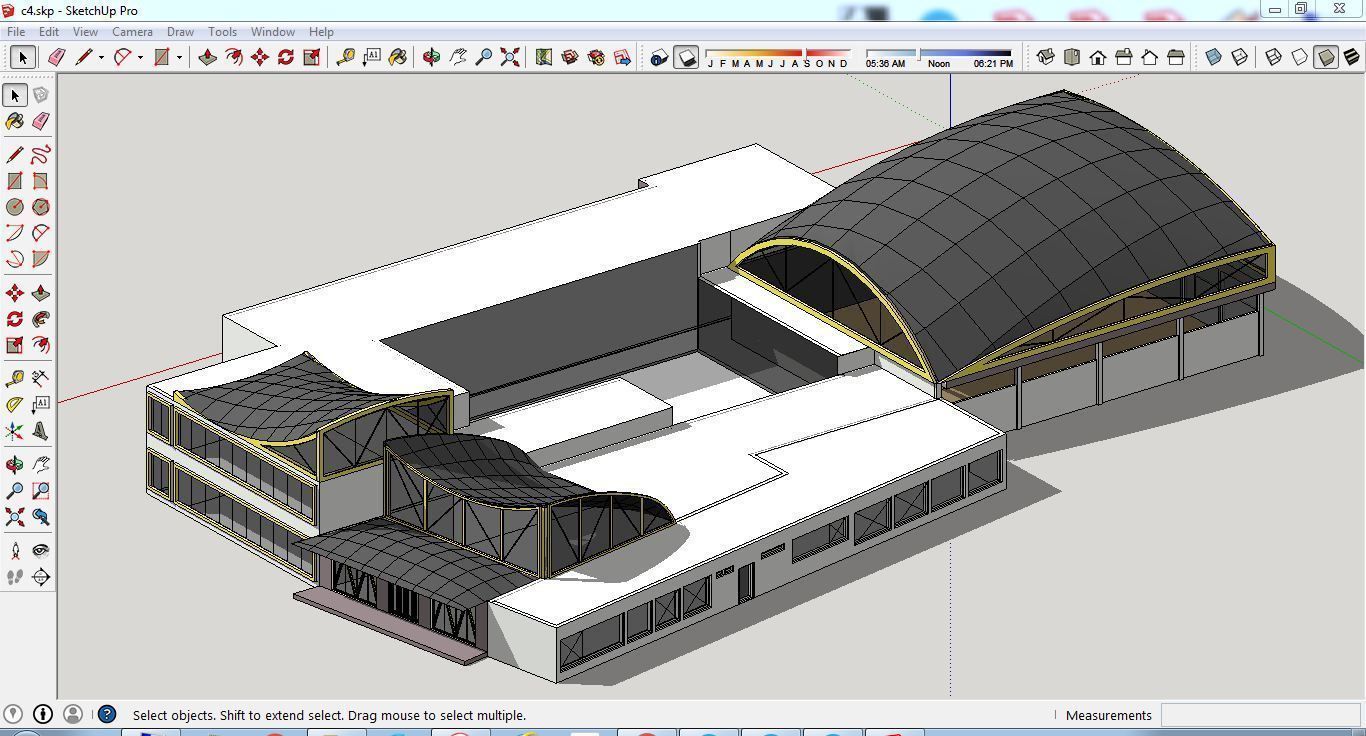Click the help question mark in status bar
1366x736 pixels.
click(106, 714)
